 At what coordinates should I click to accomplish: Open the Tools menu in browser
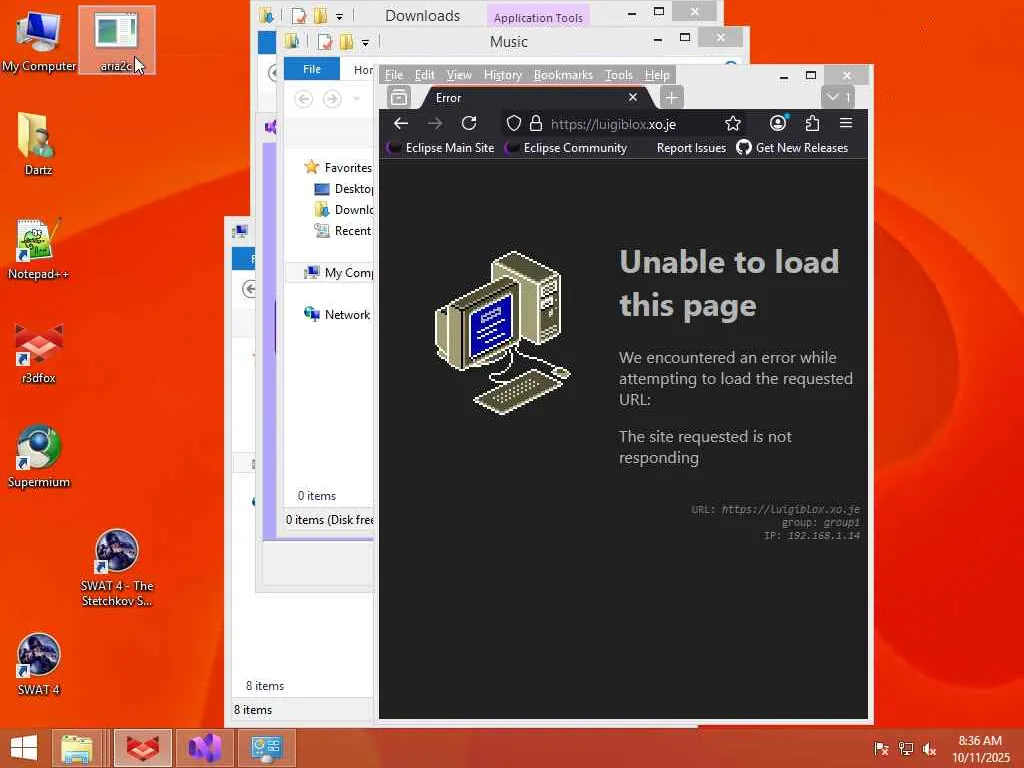click(618, 75)
